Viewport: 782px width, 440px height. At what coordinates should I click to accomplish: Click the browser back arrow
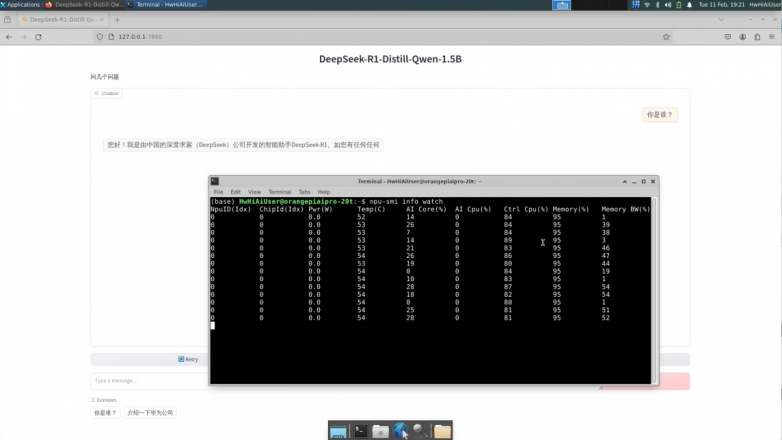click(x=9, y=37)
